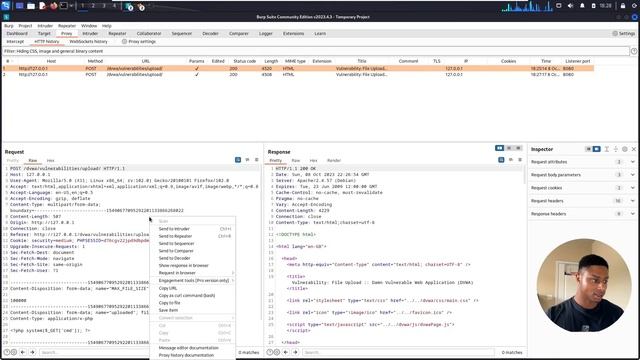Click Inspector collapse sections icon
The width and height of the screenshot is (640, 360).
click(616, 149)
